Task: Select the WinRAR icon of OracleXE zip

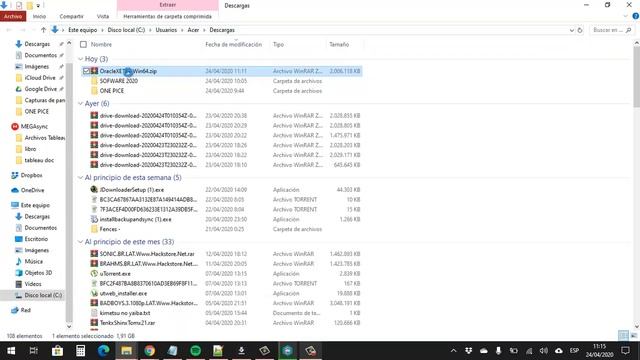Action: [x=94, y=71]
